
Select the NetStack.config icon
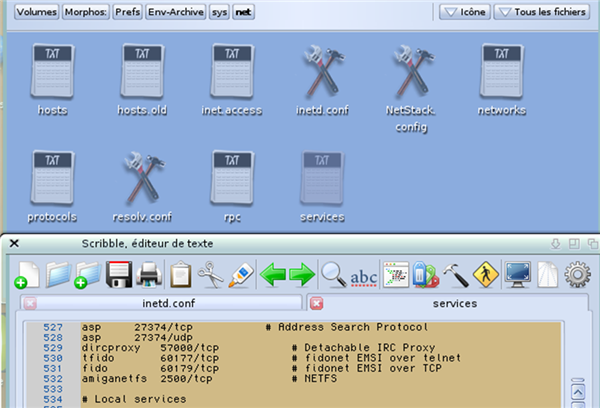coord(412,71)
